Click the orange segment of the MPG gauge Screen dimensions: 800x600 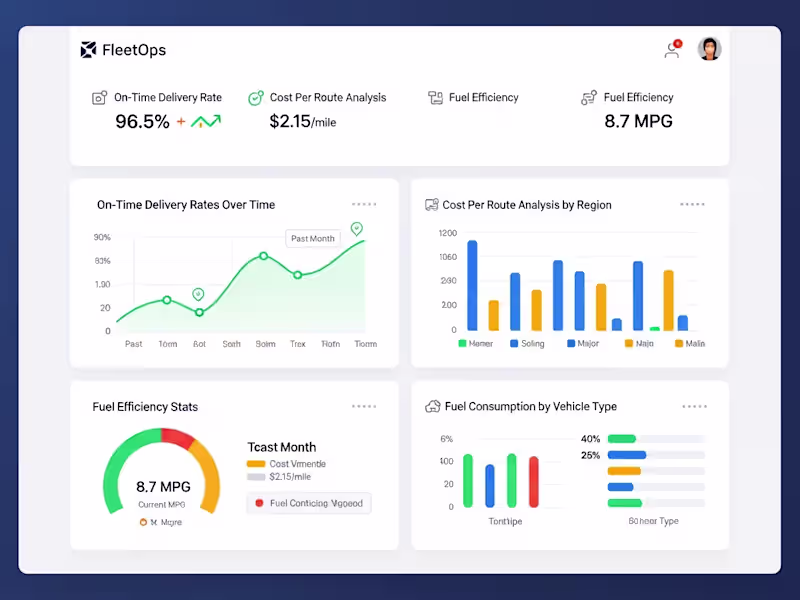(208, 474)
